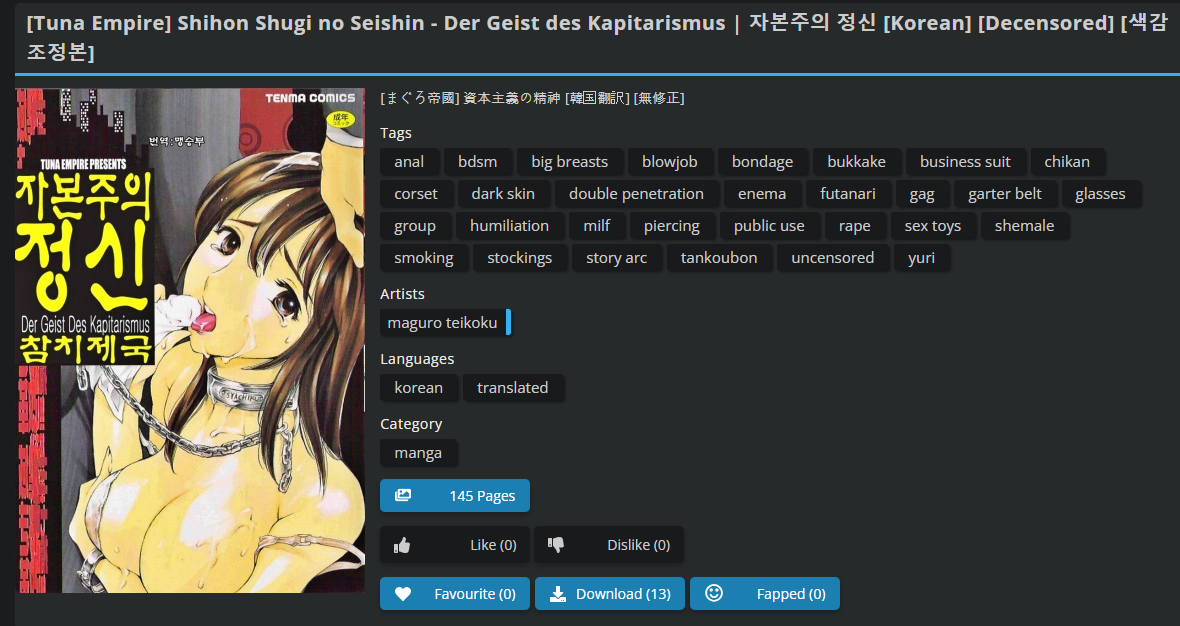Open the 'chikan' tag
The height and width of the screenshot is (626, 1180).
point(1067,162)
